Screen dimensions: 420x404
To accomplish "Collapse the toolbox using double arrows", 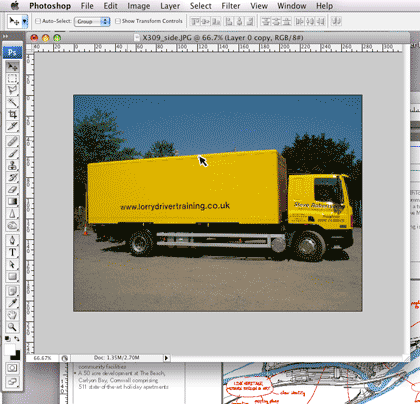I will click(5, 36).
